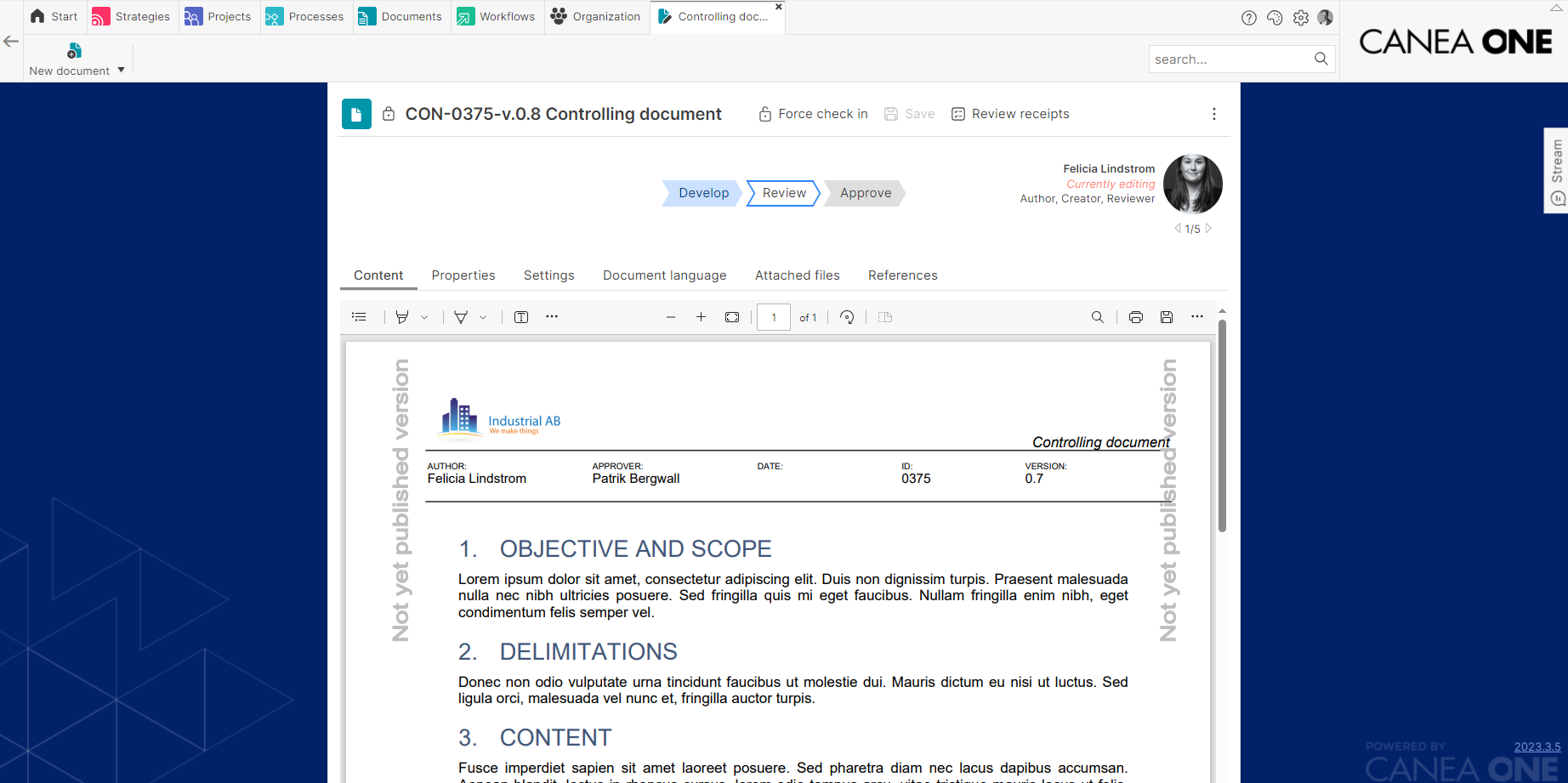Click Force check in button
This screenshot has width=1568, height=783.
pyautogui.click(x=813, y=114)
